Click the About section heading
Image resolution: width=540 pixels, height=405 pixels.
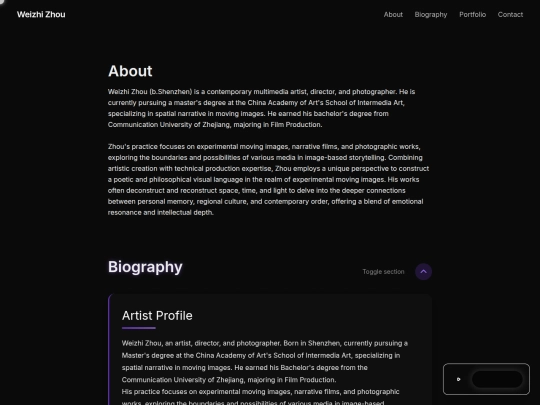[x=130, y=71]
